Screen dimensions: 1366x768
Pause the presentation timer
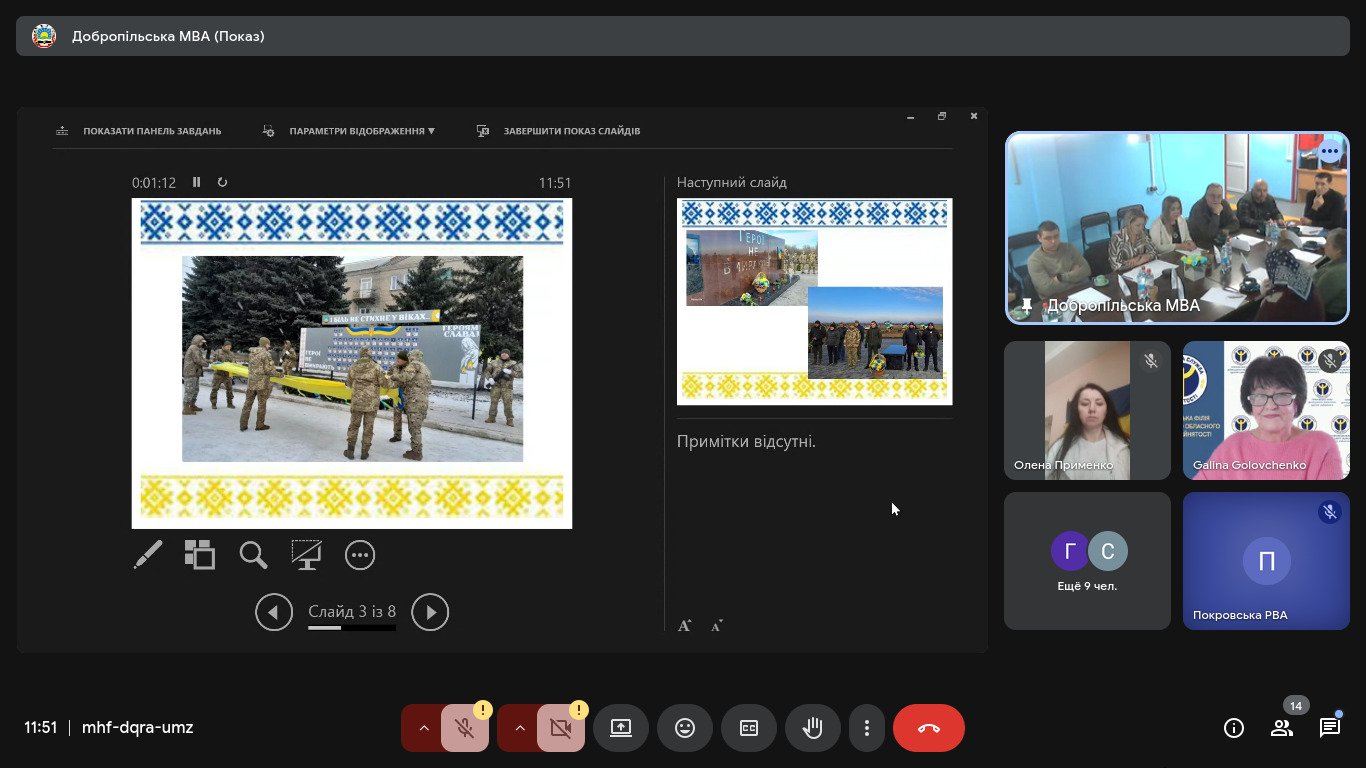pos(197,182)
